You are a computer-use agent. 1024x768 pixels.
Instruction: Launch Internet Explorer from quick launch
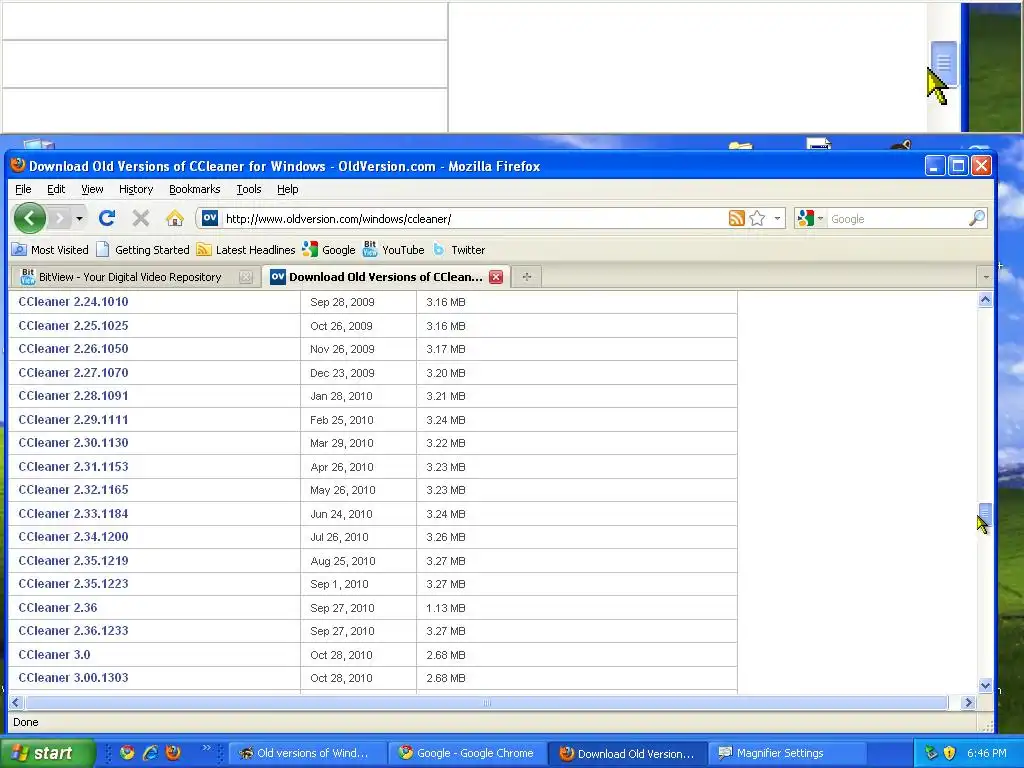pyautogui.click(x=150, y=753)
